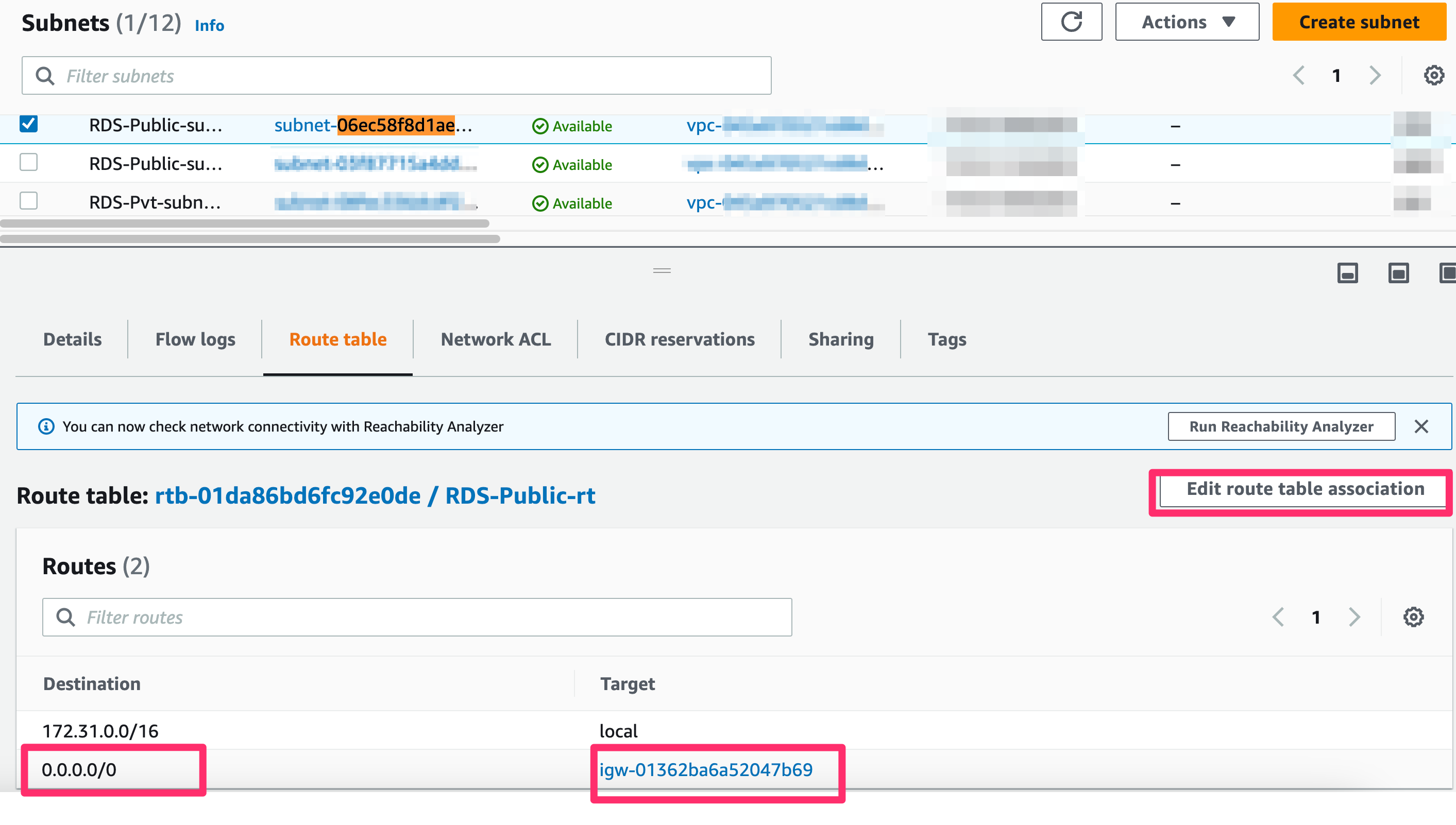This screenshot has width=1456, height=825.
Task: Switch to the Network ACL tab
Action: [495, 339]
